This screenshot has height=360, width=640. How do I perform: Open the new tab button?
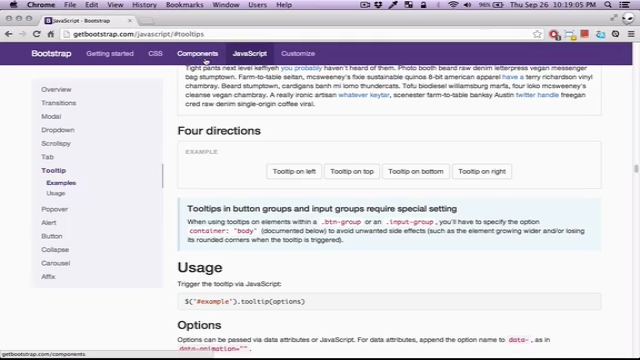(x=147, y=20)
